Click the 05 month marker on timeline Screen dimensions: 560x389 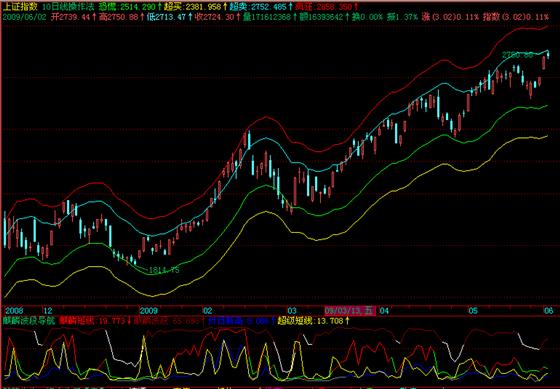tap(474, 310)
